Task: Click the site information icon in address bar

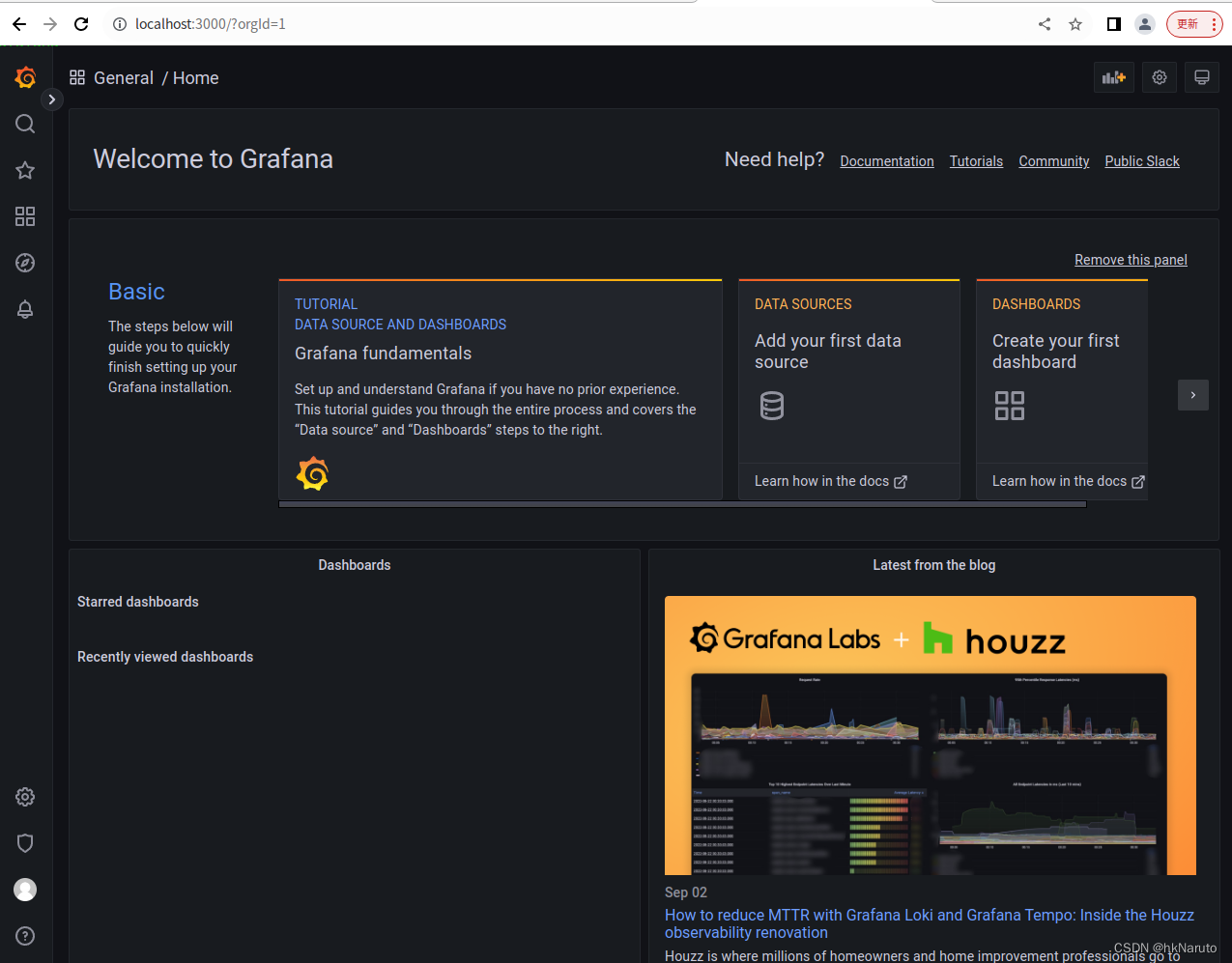Action: (x=120, y=24)
